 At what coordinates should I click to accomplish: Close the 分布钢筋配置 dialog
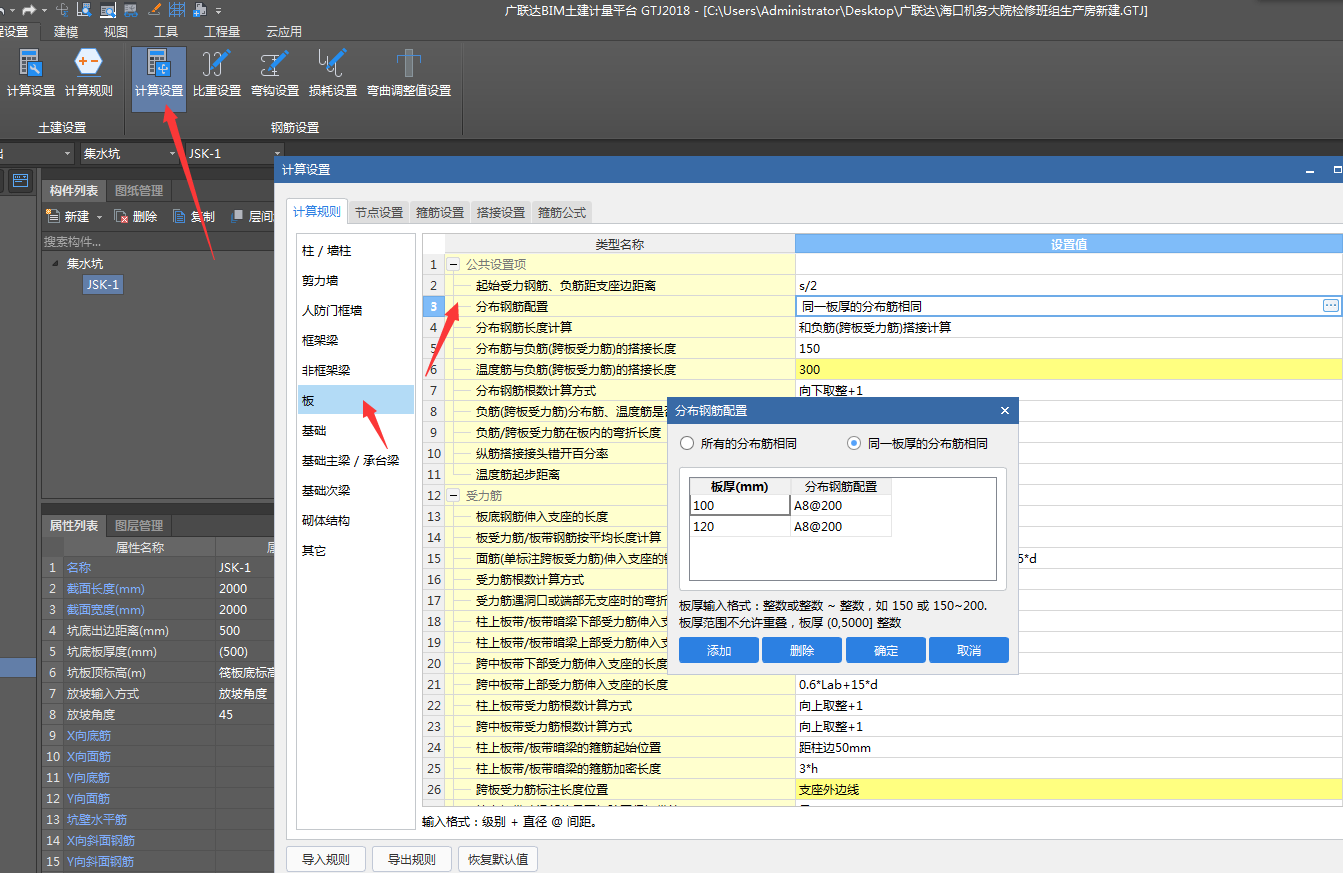tap(1005, 410)
